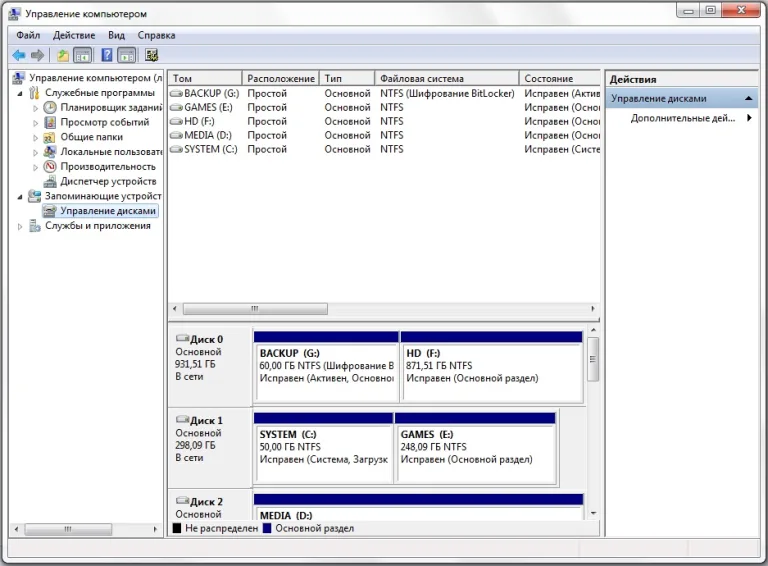
Task: Sort by the Том column header
Action: (205, 78)
